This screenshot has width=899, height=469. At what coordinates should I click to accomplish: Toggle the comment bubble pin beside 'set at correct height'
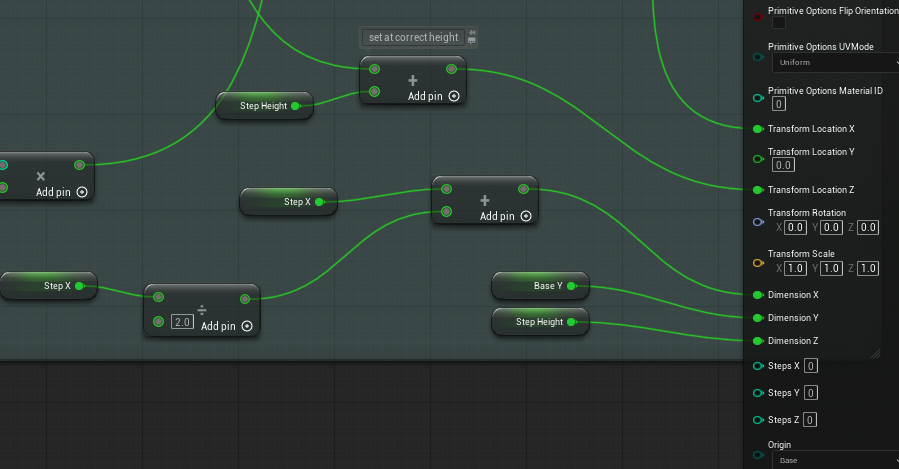[472, 37]
